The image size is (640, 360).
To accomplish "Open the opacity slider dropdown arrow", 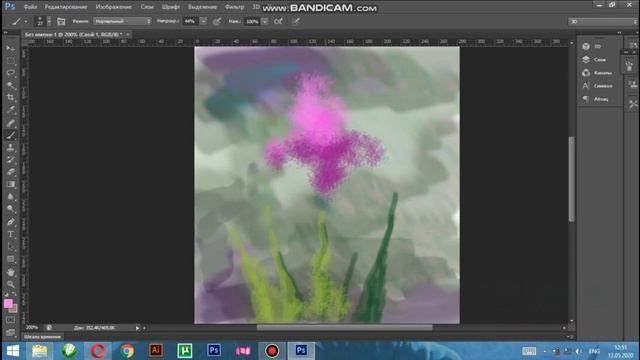I will coord(203,21).
